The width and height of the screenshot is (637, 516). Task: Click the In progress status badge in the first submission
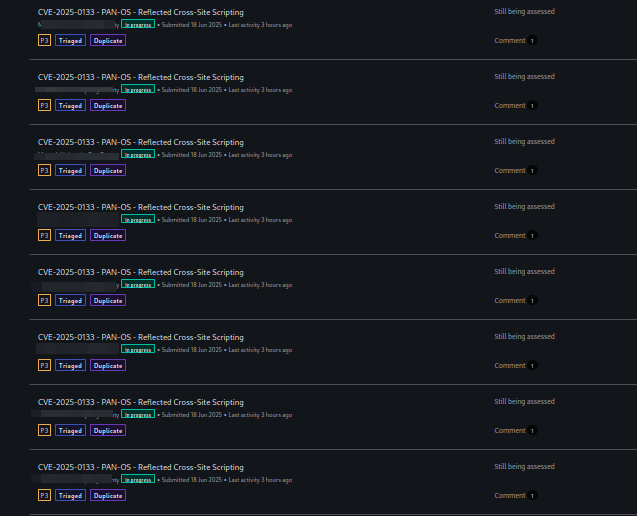[x=138, y=24]
